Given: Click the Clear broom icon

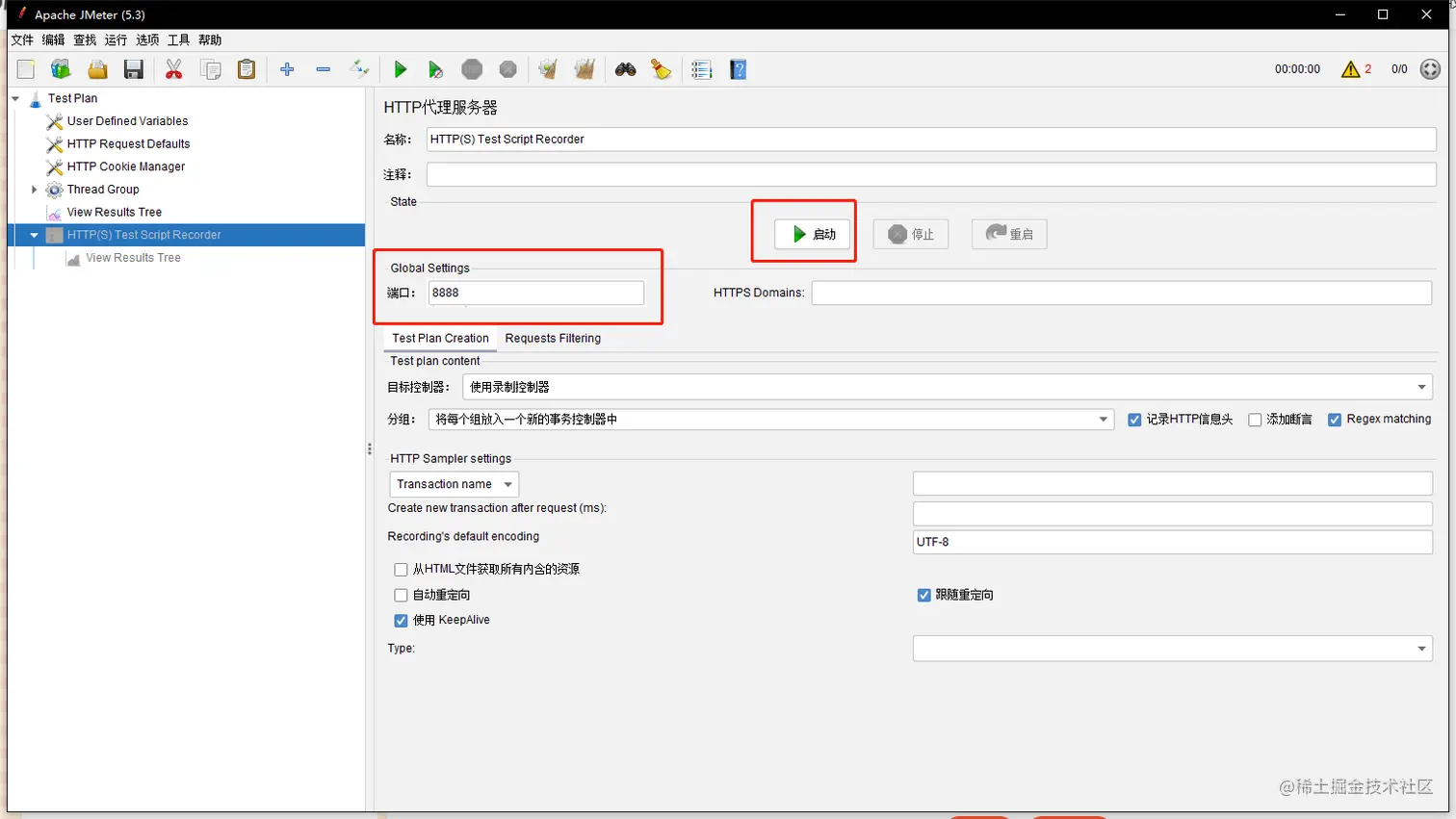Looking at the screenshot, I should 548,69.
